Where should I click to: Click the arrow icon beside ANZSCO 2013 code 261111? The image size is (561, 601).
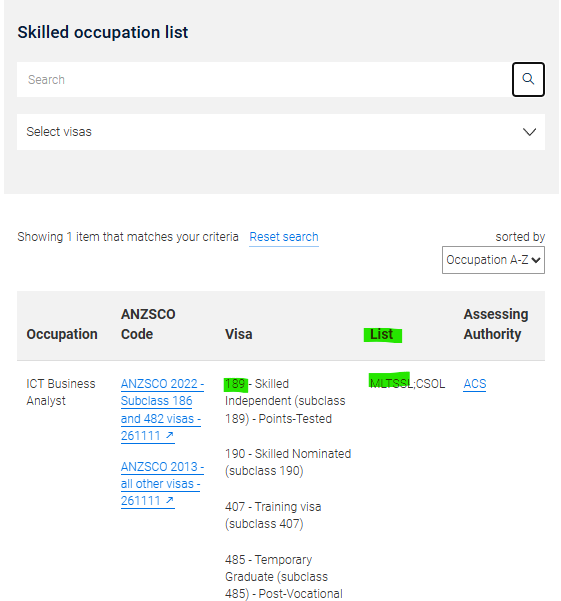click(170, 500)
